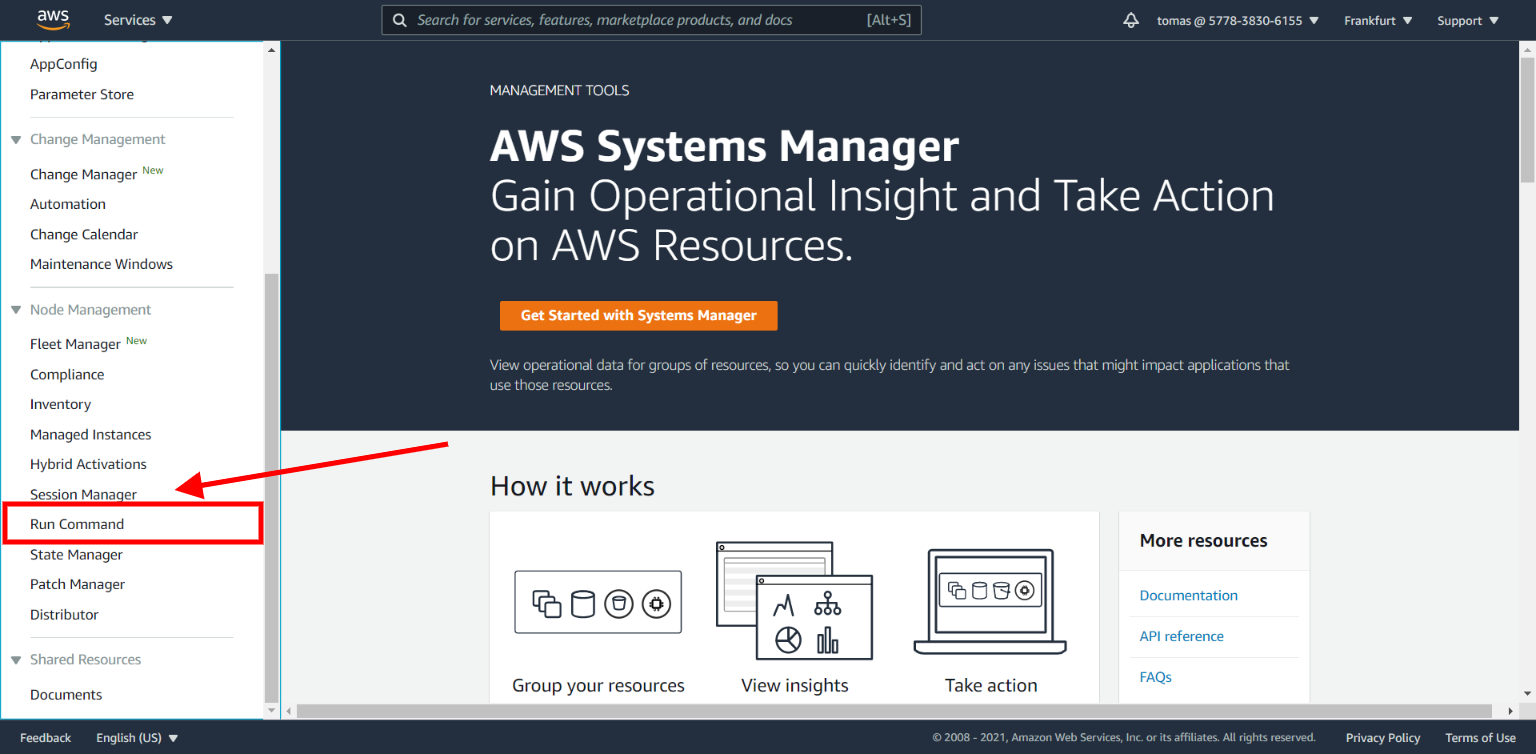This screenshot has height=754, width=1536.
Task: Open the Support menu
Action: point(1467,20)
